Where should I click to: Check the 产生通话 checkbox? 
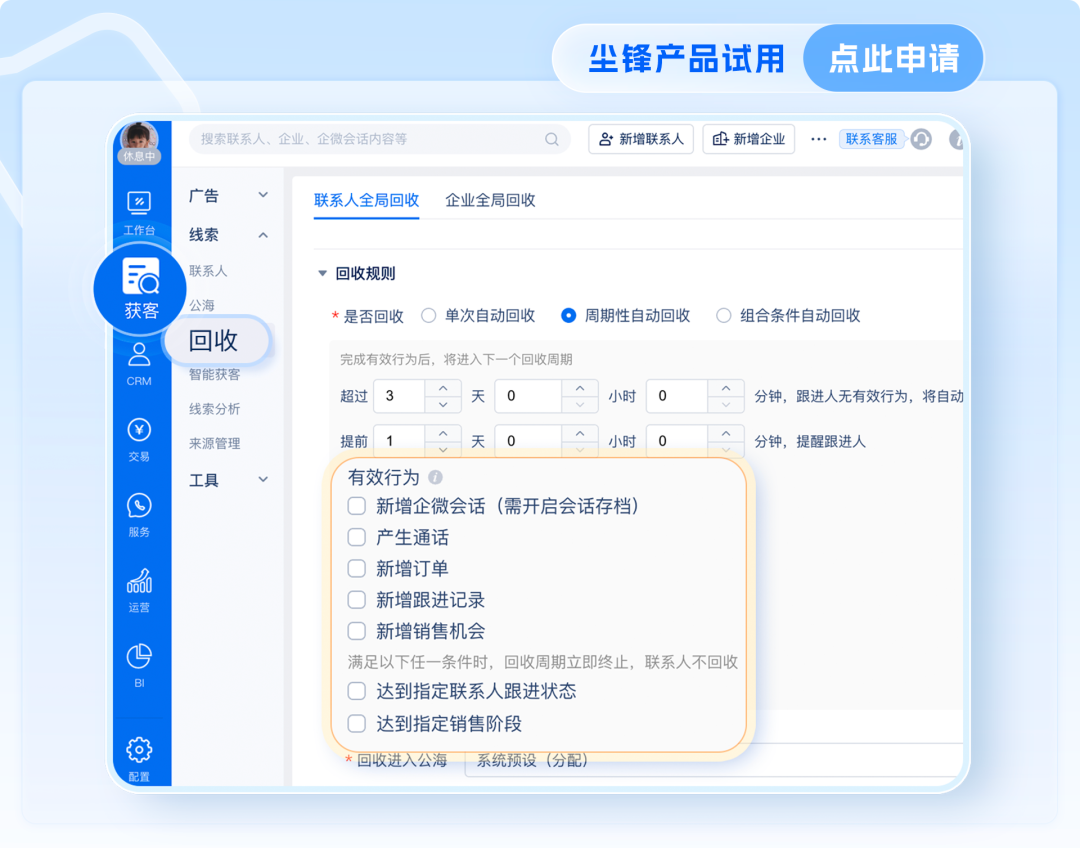[x=357, y=537]
